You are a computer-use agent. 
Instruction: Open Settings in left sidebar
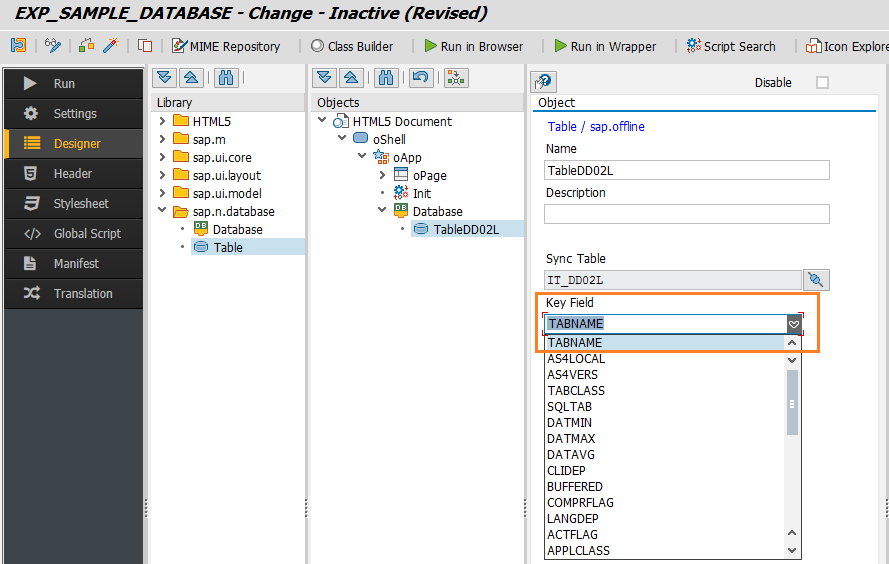tap(74, 113)
